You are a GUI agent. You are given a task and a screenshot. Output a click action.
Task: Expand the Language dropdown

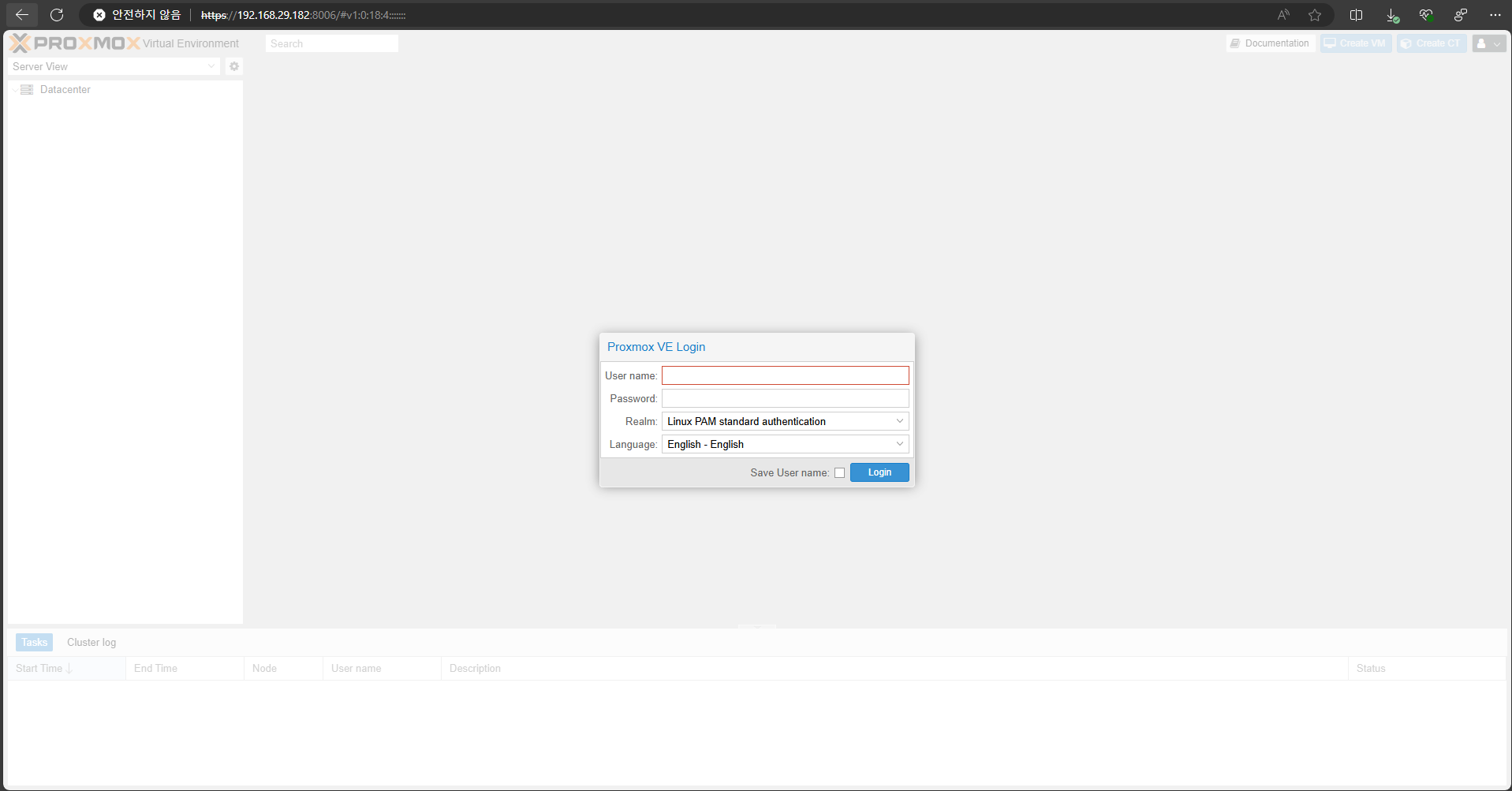[x=900, y=444]
